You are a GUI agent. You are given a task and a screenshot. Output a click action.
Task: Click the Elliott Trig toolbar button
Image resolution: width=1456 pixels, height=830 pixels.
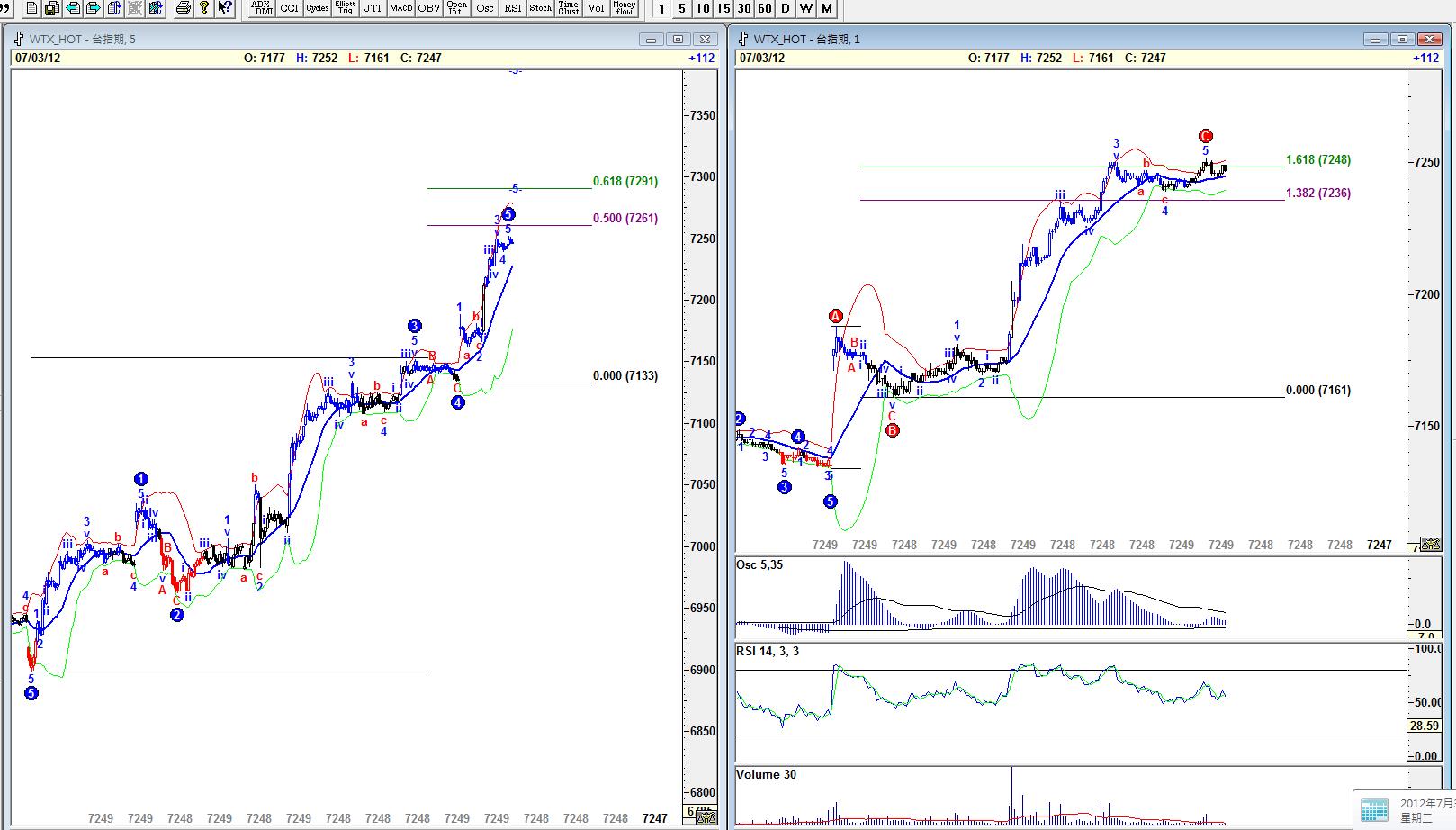[345, 7]
